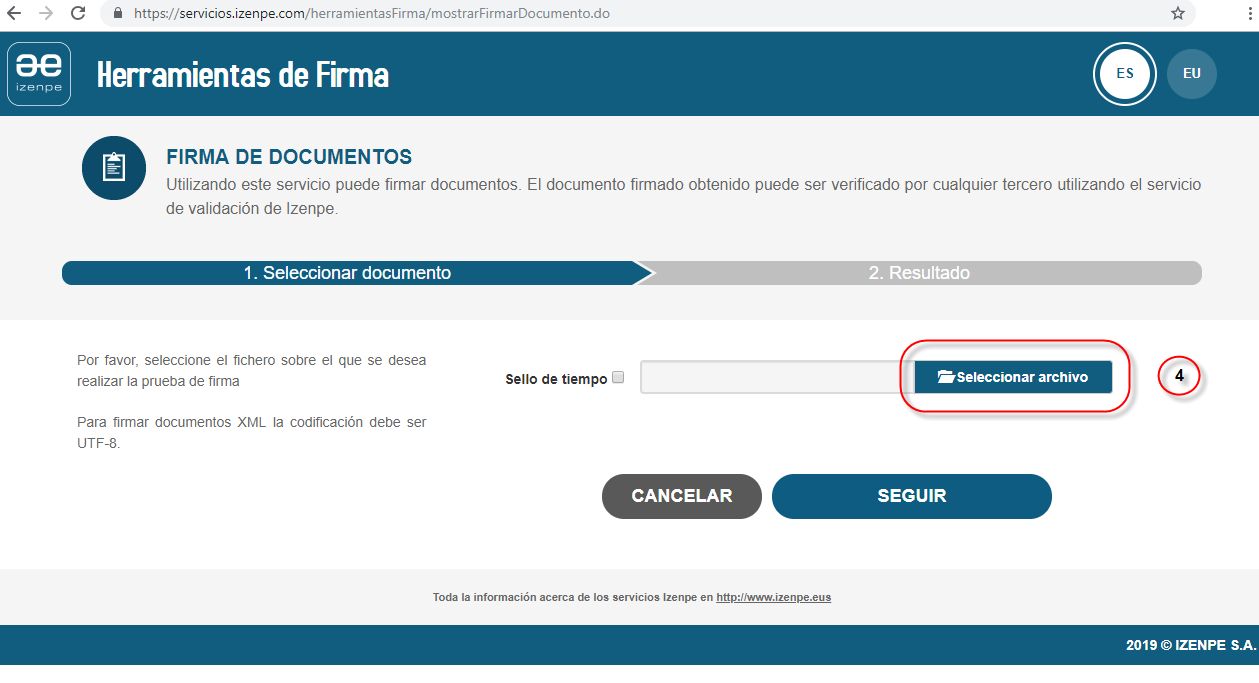Click the Izenpe logo icon
Image resolution: width=1259 pixels, height=683 pixels.
[39, 74]
